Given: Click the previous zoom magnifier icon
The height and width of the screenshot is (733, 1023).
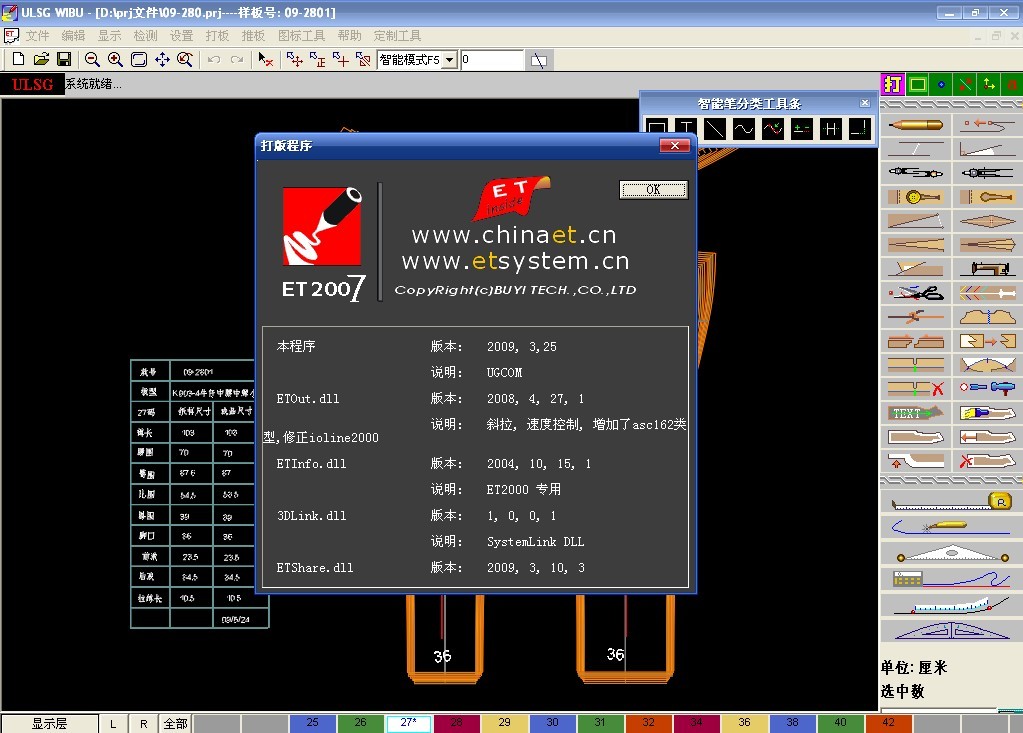Looking at the screenshot, I should 185,59.
